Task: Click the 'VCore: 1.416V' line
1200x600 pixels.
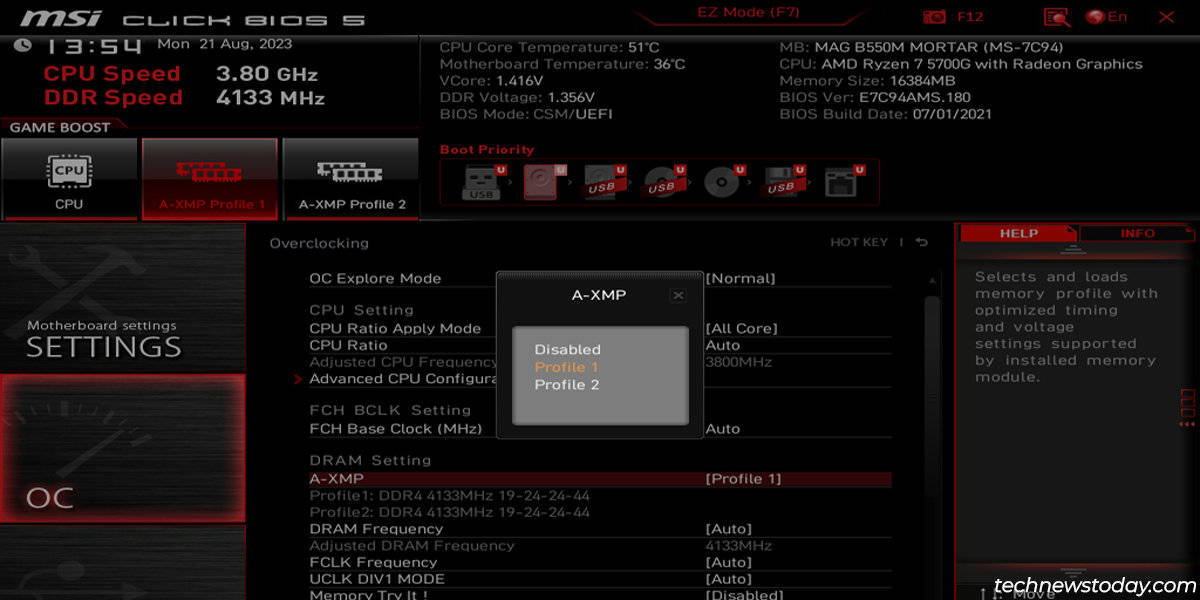Action: pyautogui.click(x=491, y=81)
